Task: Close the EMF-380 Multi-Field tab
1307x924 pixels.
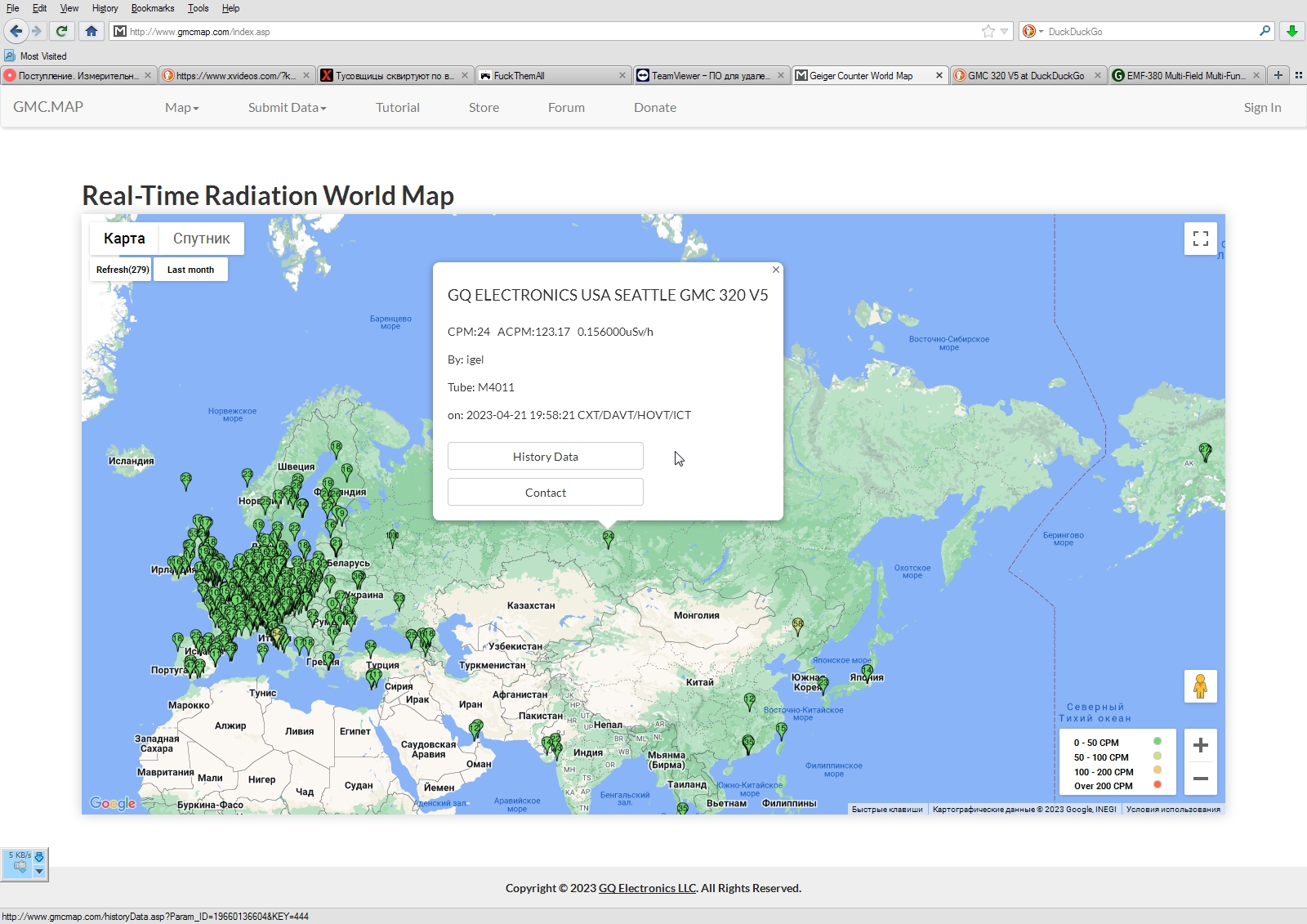Action: tap(1256, 75)
